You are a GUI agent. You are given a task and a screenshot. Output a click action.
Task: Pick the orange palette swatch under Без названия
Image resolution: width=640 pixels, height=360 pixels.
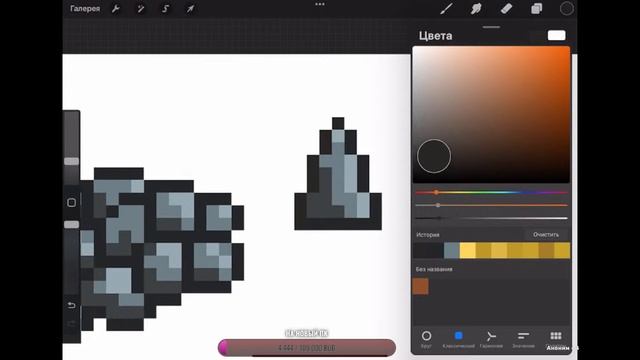tap(420, 286)
